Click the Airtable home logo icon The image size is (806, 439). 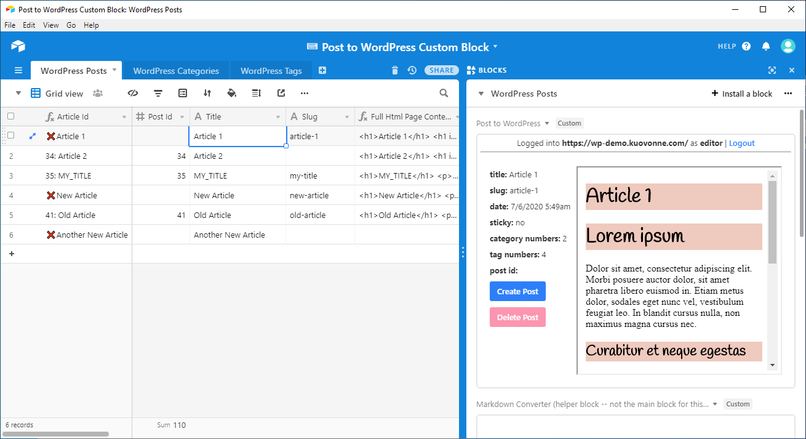coord(18,46)
